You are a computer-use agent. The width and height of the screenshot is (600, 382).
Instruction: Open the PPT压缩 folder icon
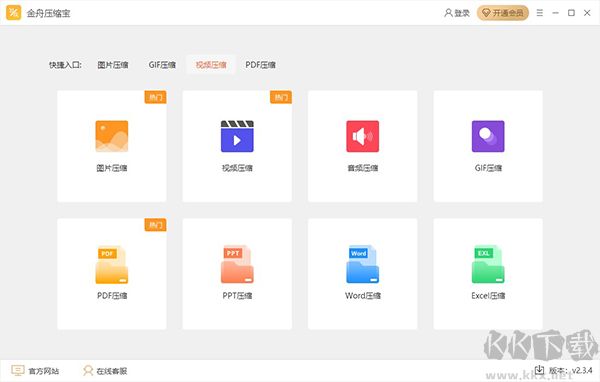[237, 264]
